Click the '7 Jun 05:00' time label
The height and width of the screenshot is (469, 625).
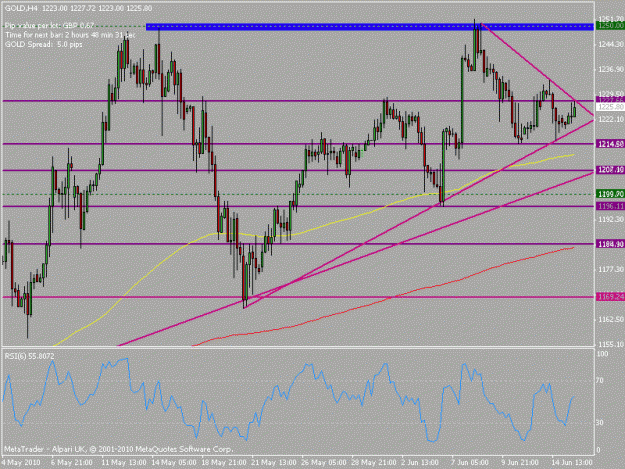point(470,463)
